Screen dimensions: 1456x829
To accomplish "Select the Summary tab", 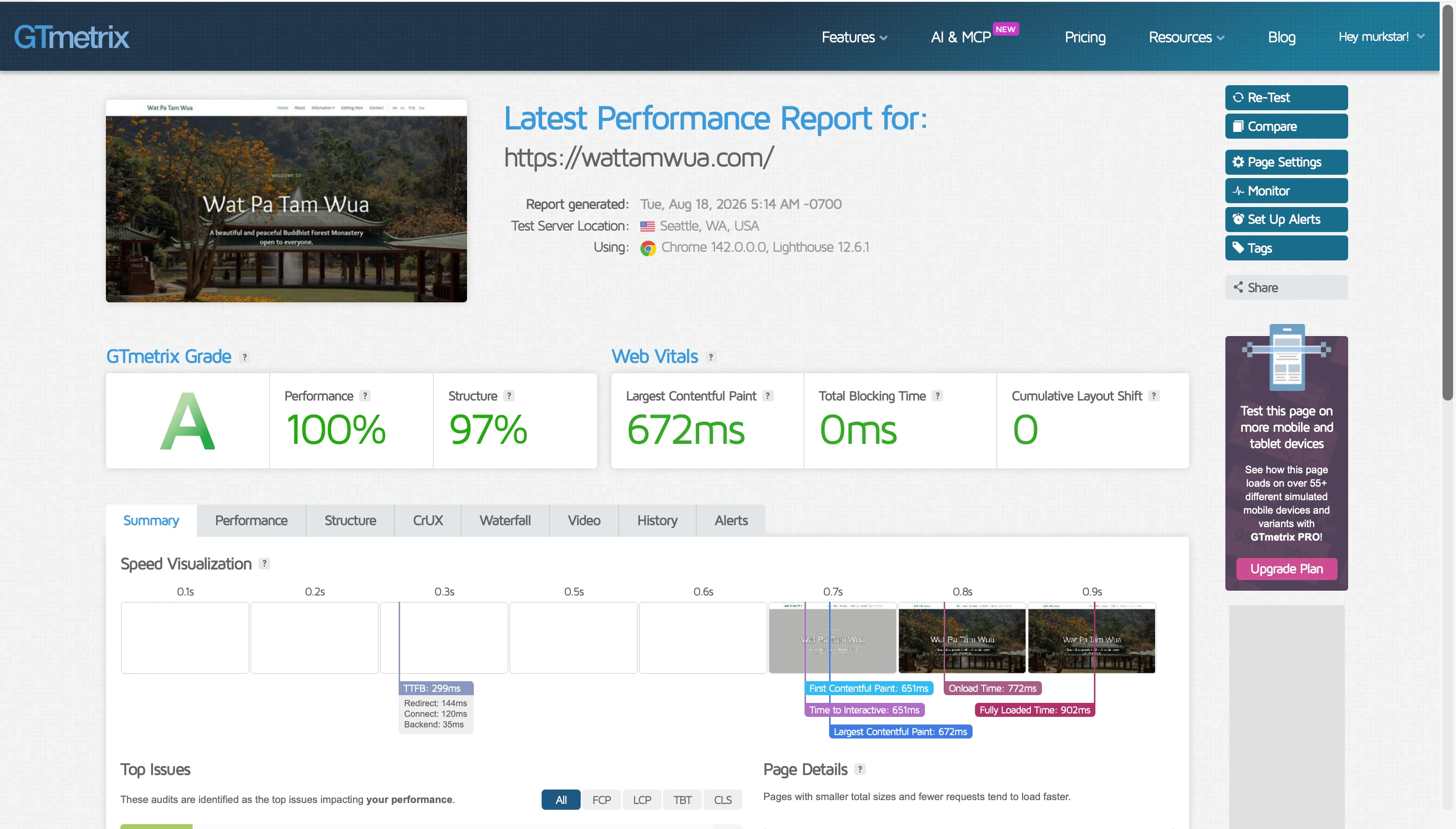I will (151, 520).
